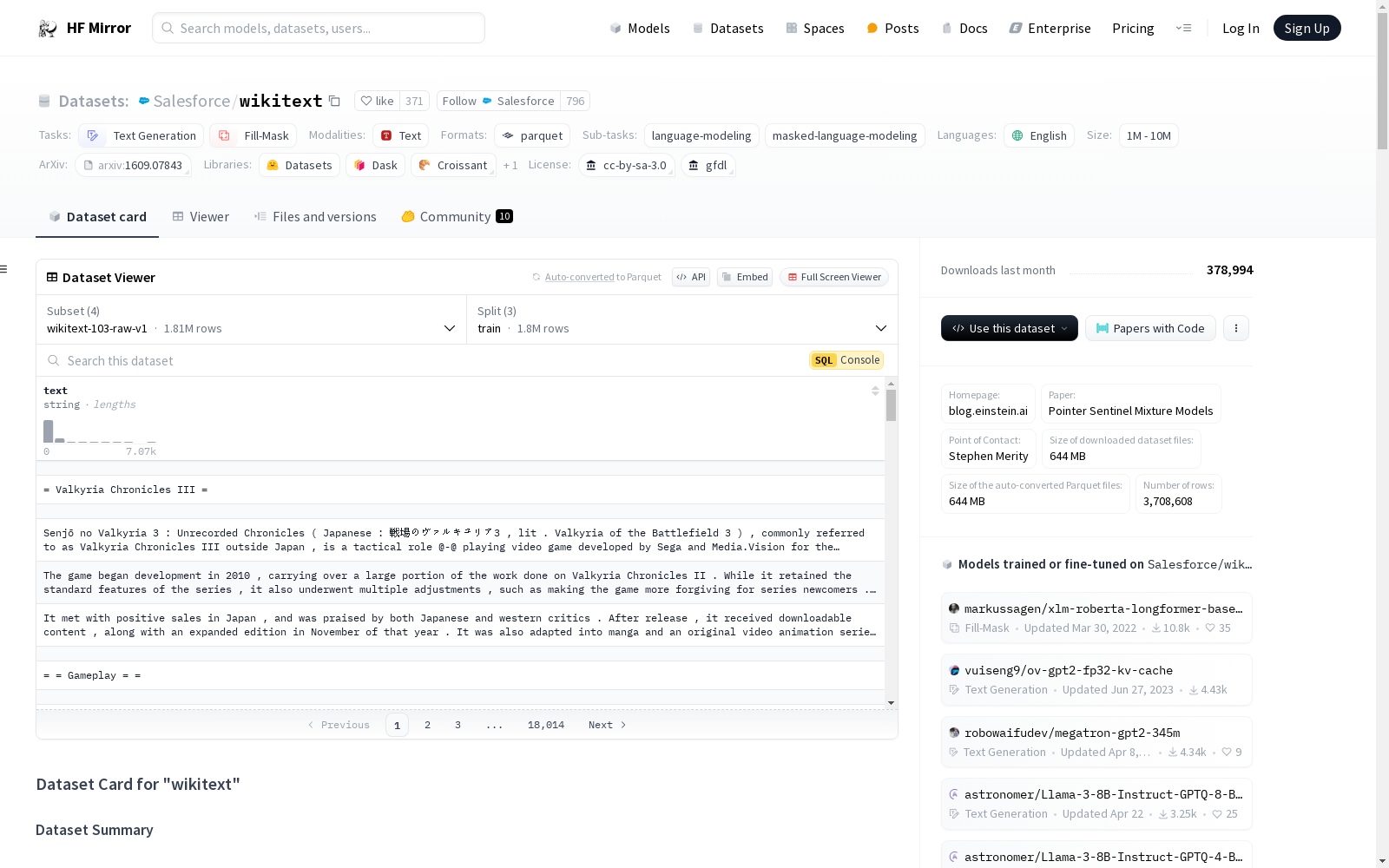Open the vuiseng9/ov-gpt2-fp32-kv-cache model
This screenshot has height=868, width=1389.
[1096, 680]
